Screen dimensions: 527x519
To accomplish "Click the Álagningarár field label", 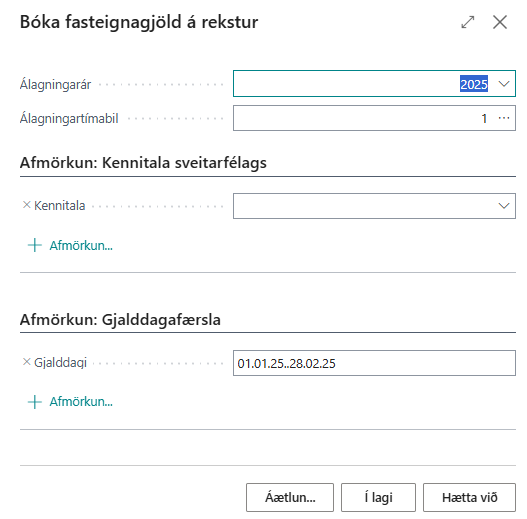I will (x=55, y=84).
